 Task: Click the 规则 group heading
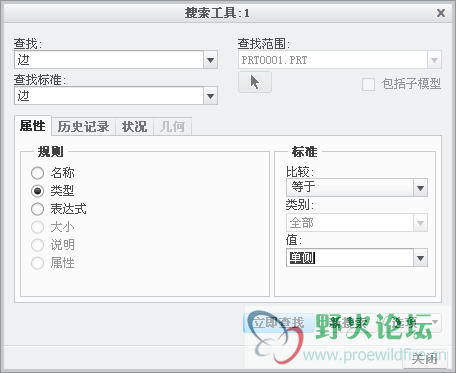[50, 152]
